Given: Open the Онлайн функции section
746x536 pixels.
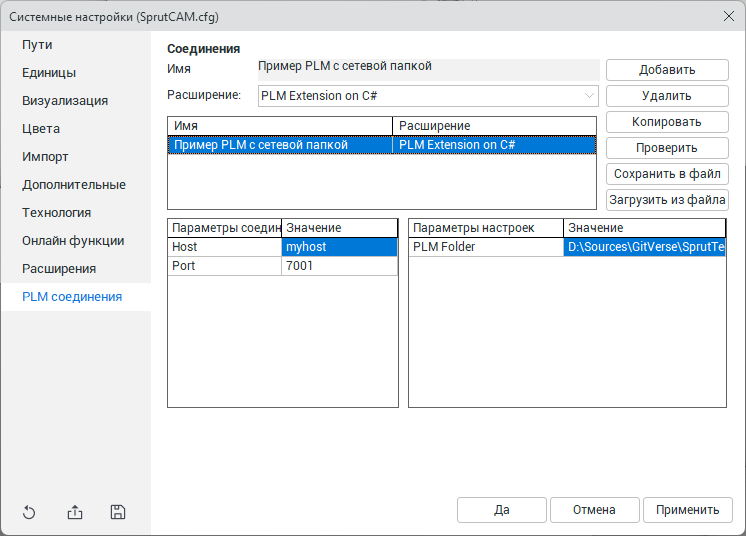Looking at the screenshot, I should click(73, 241).
